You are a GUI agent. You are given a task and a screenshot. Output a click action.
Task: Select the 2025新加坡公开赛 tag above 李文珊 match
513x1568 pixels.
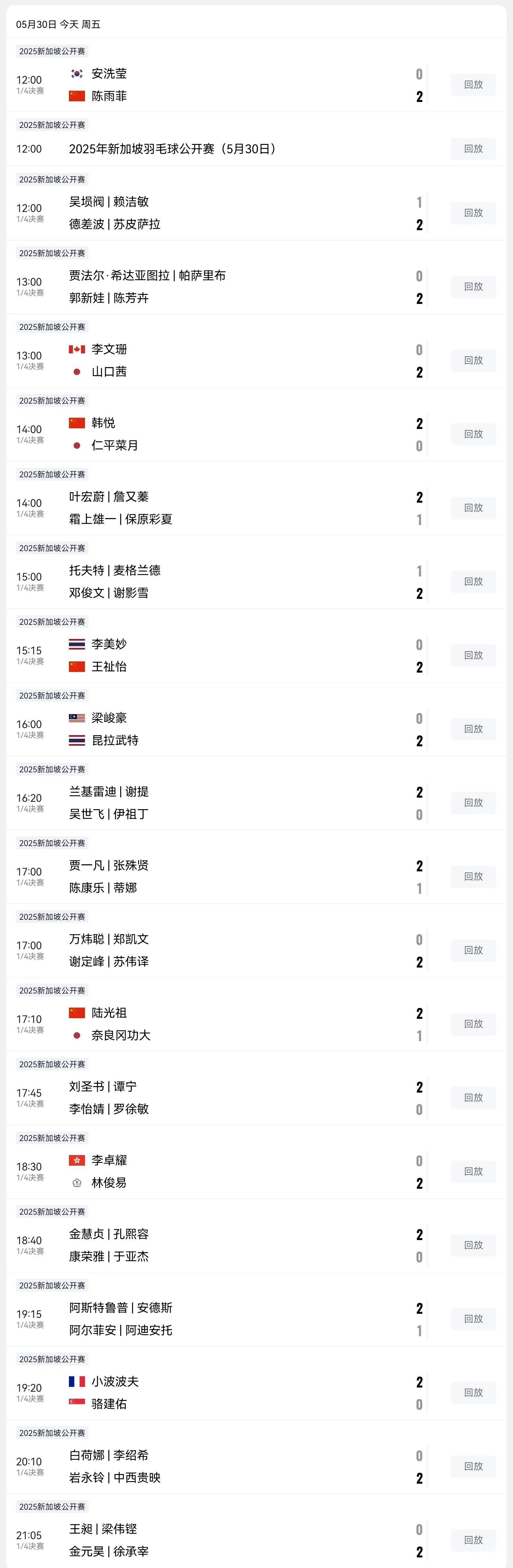point(52,327)
